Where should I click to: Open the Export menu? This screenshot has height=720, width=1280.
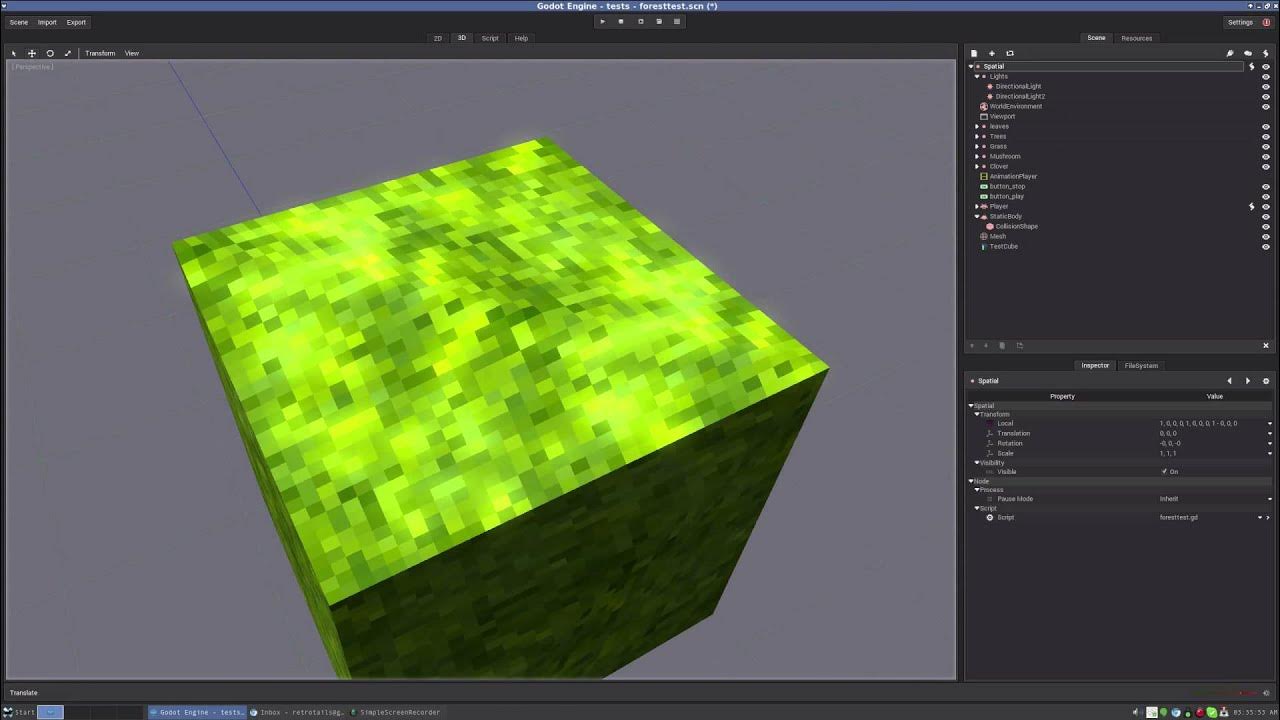pyautogui.click(x=76, y=22)
